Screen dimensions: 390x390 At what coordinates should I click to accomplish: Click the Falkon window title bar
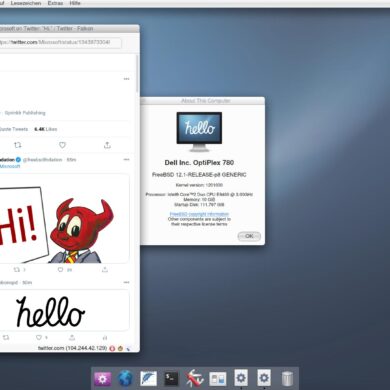69,28
